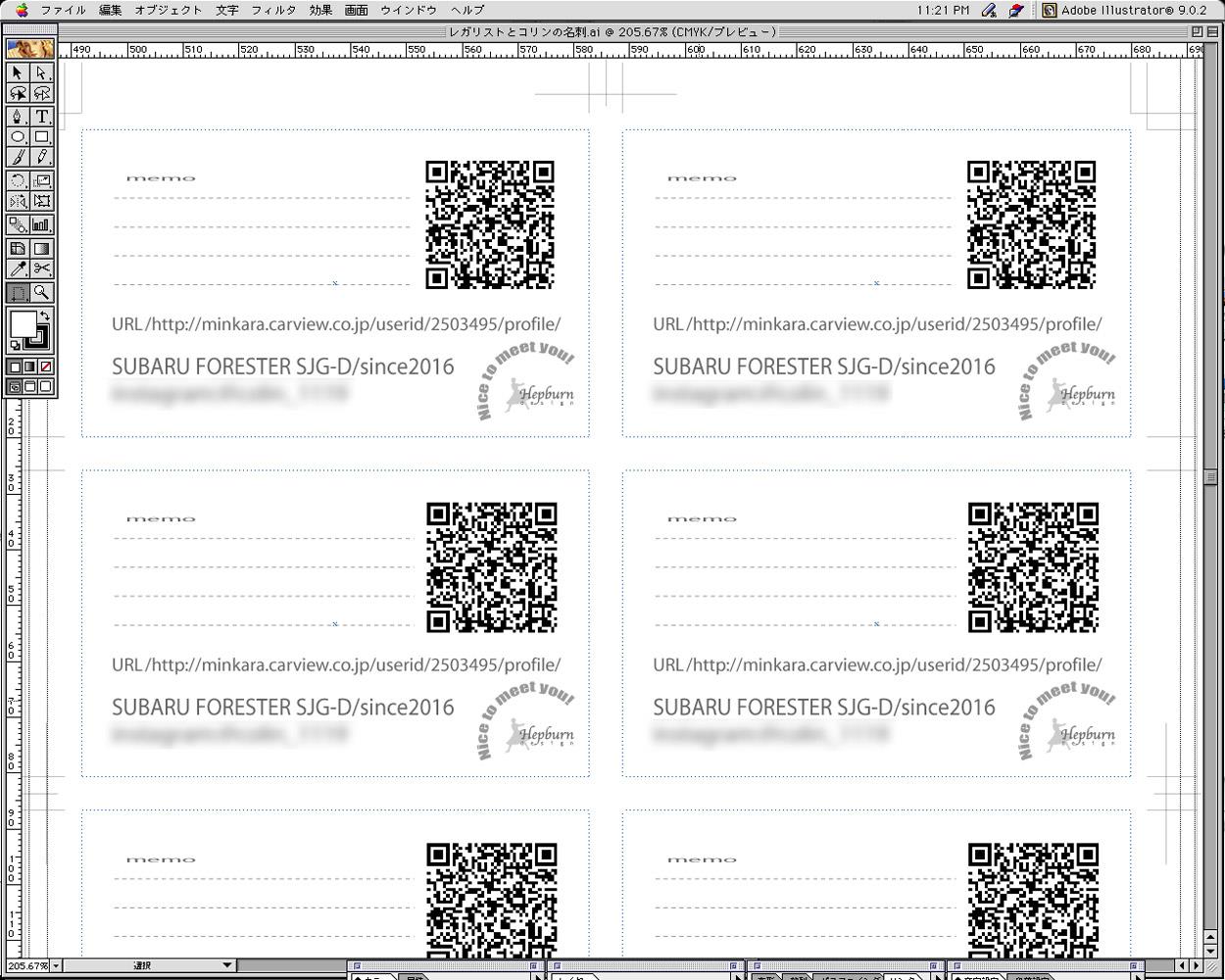Open the 編集 menu
The width and height of the screenshot is (1225, 980).
pyautogui.click(x=111, y=10)
